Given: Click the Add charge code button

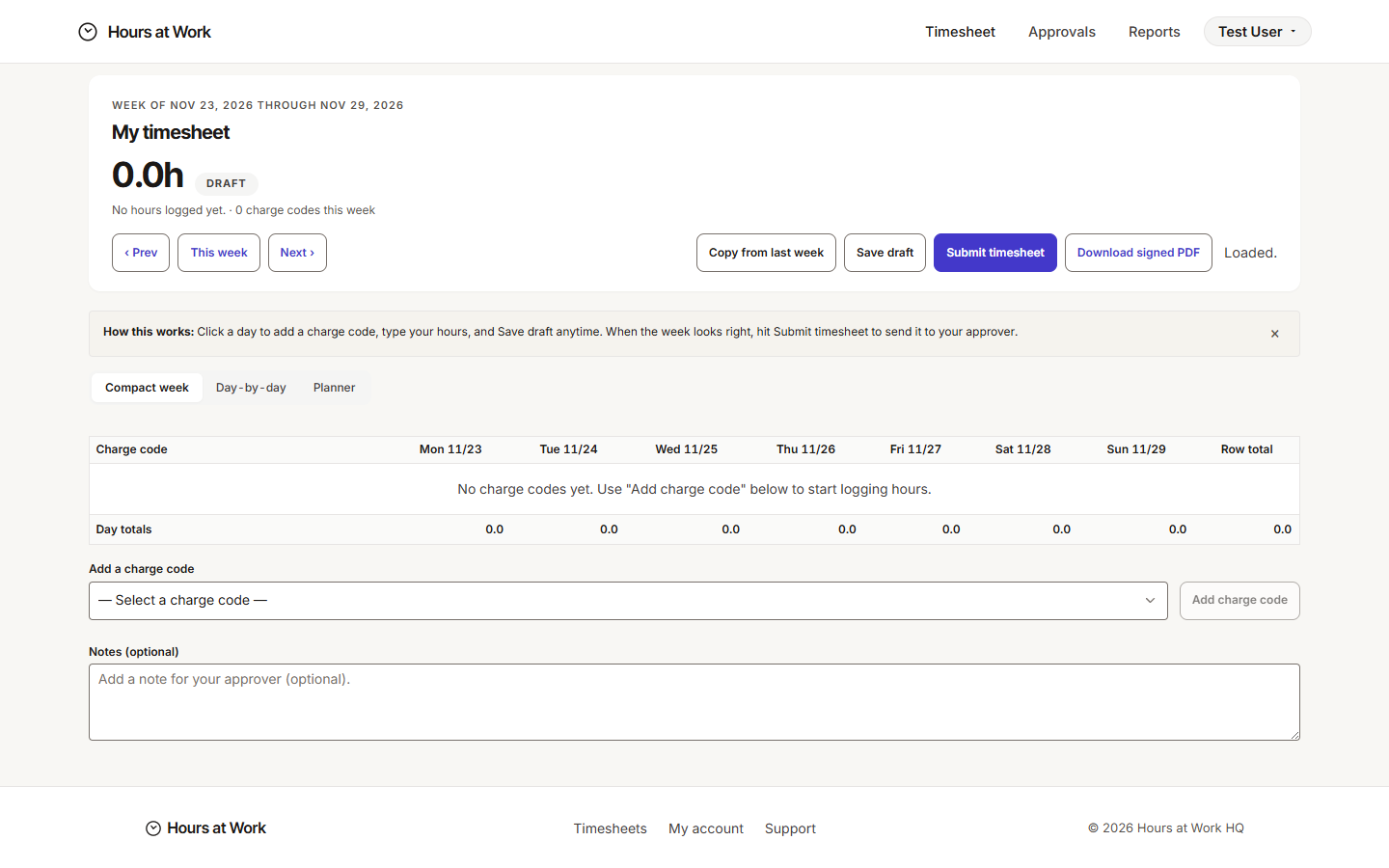Looking at the screenshot, I should point(1239,601).
